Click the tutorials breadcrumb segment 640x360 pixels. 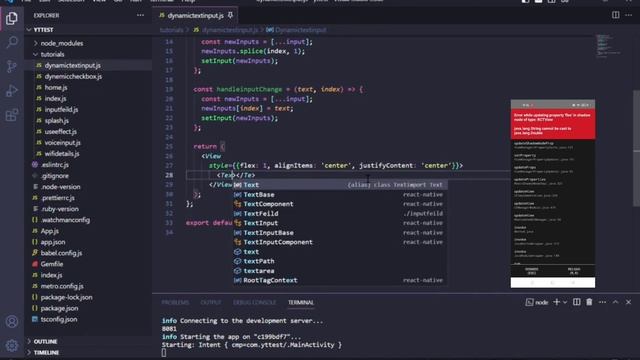(x=171, y=30)
